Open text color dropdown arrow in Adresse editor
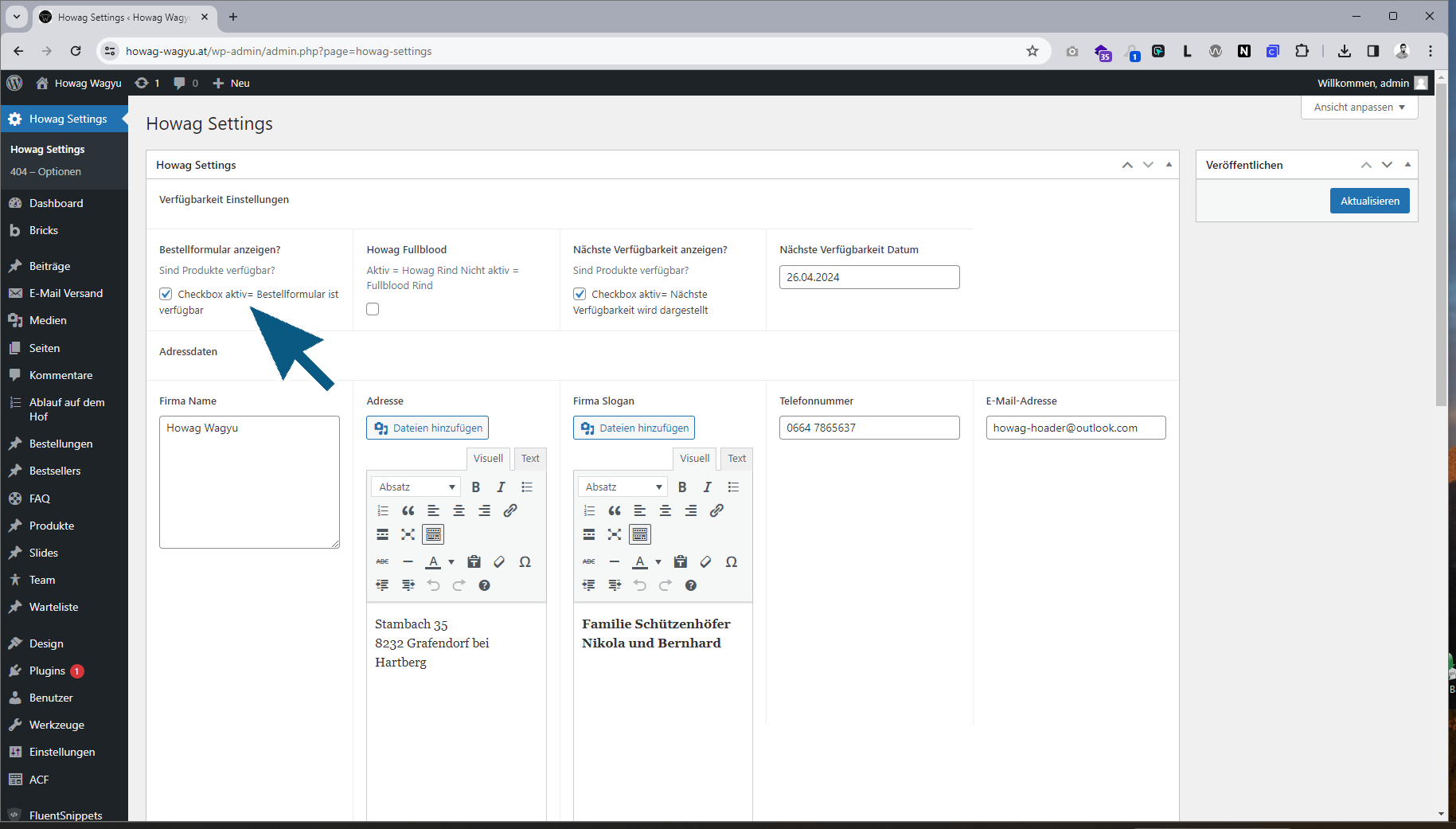The image size is (1456, 829). point(451,561)
